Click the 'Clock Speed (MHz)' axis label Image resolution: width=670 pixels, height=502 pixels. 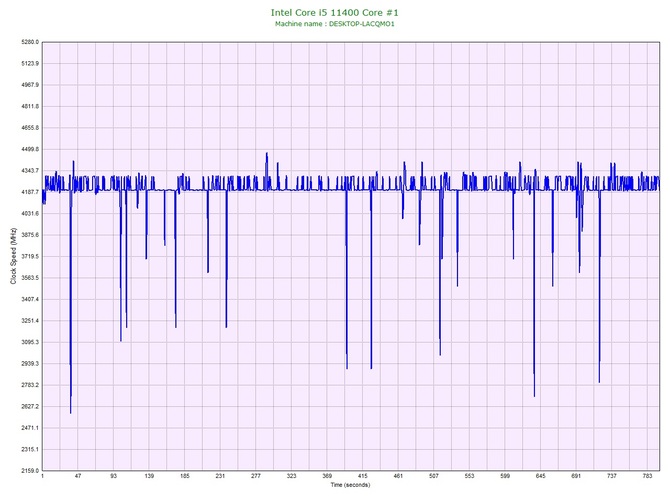click(13, 256)
